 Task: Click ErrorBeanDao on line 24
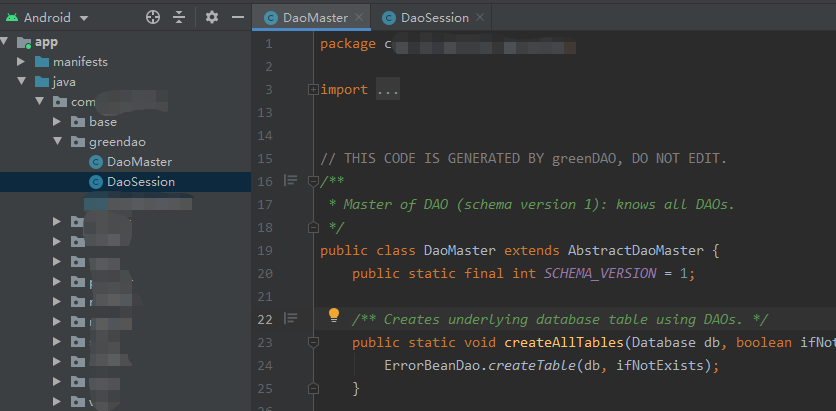(431, 366)
